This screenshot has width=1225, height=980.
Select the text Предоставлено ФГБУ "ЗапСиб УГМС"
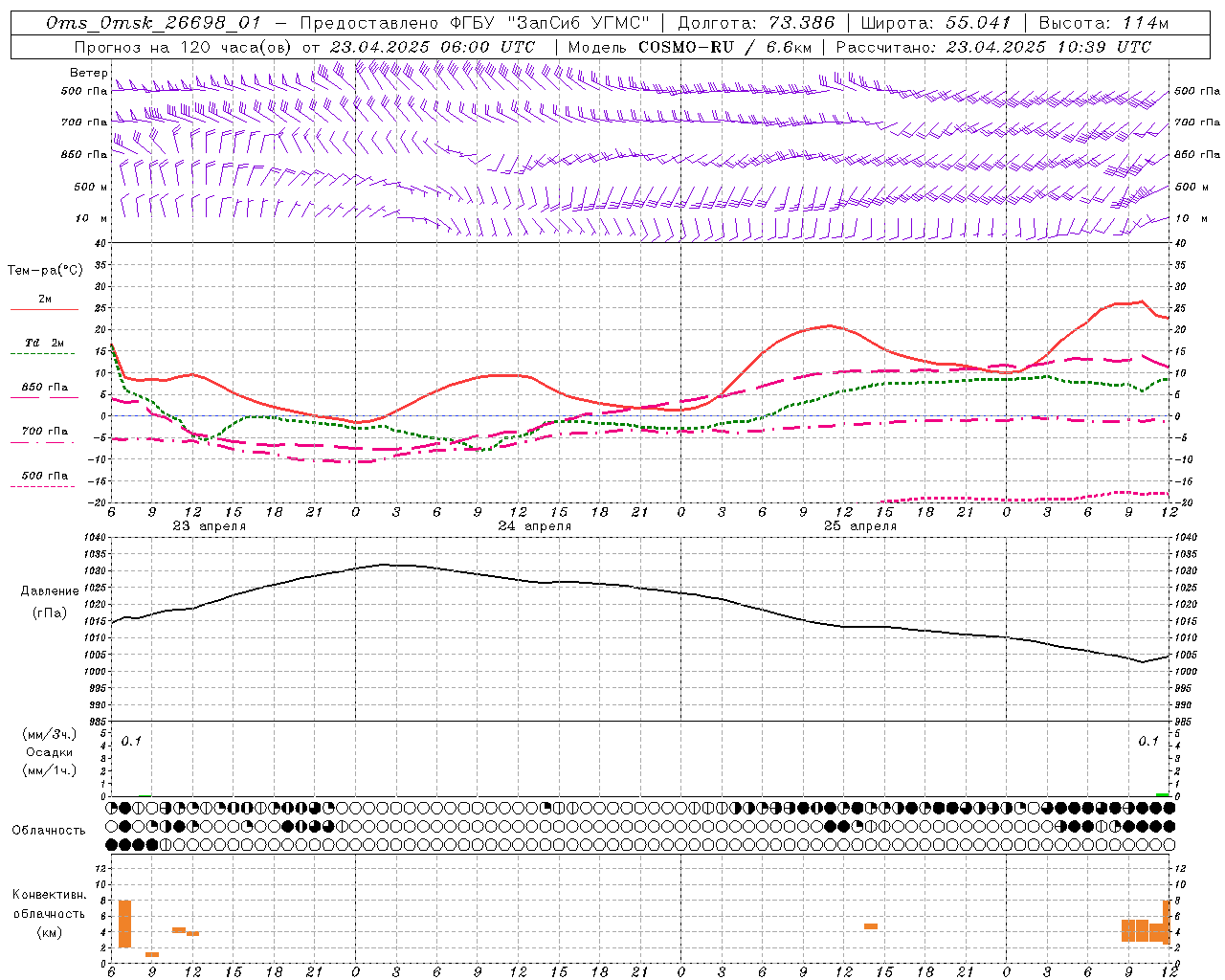476,23
